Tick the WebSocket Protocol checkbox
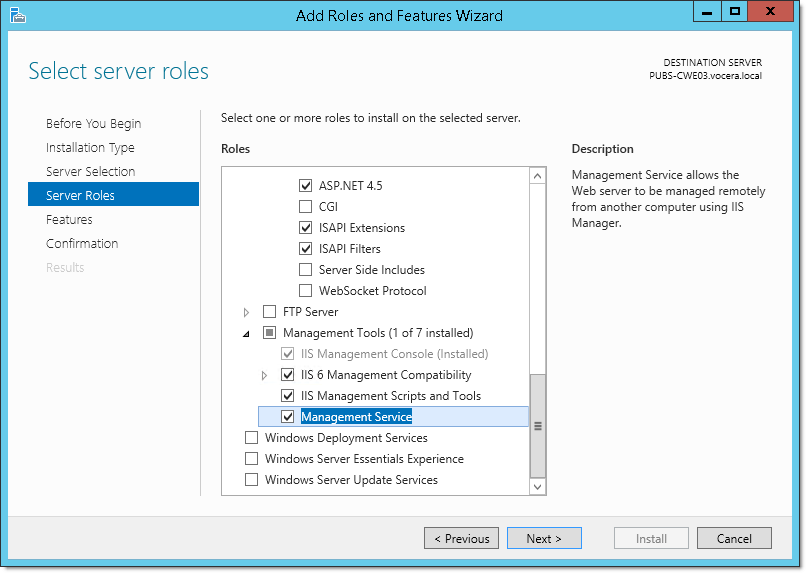 click(305, 291)
